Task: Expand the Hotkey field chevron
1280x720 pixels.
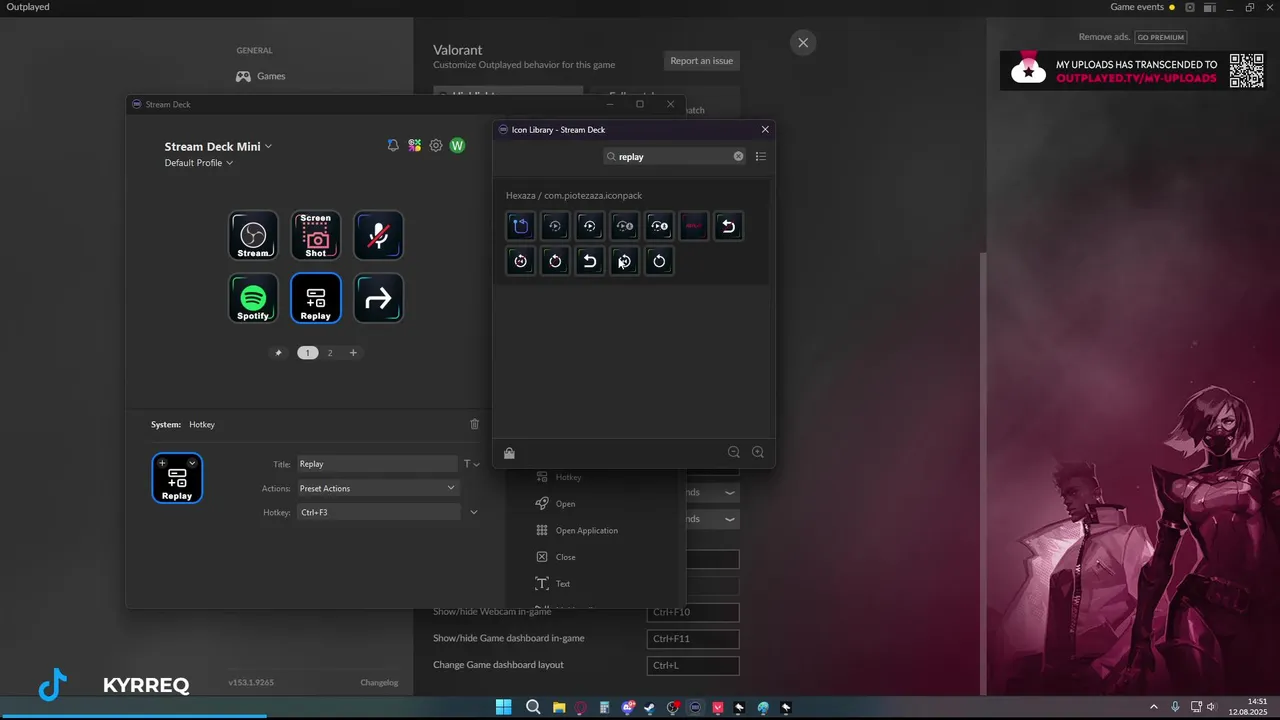Action: 474,512
